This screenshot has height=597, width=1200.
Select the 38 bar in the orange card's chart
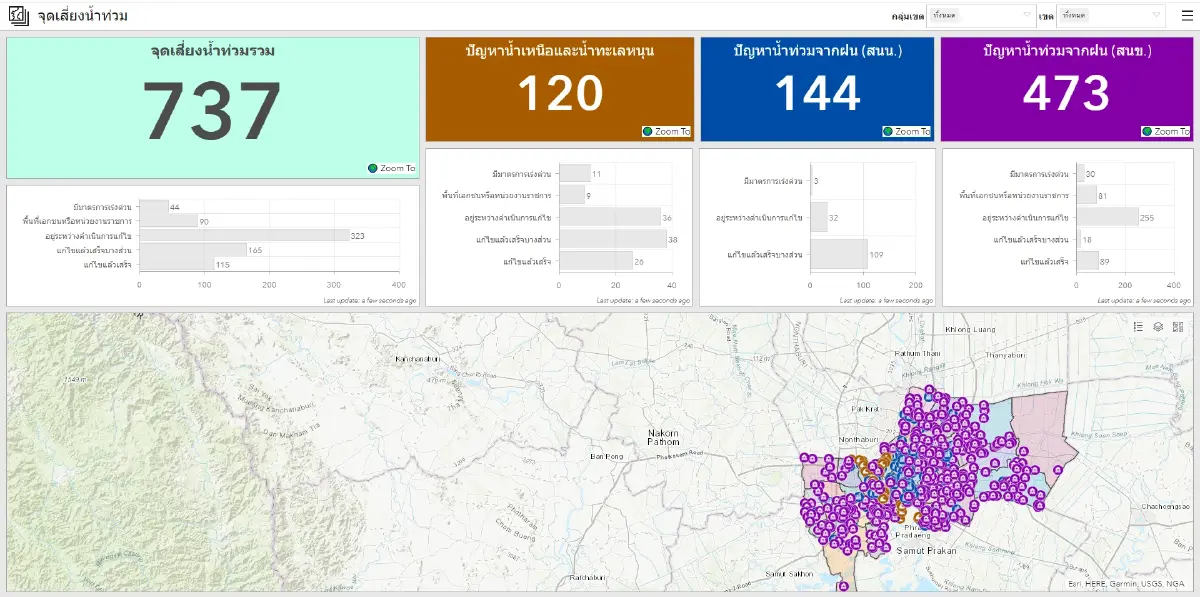tap(612, 239)
